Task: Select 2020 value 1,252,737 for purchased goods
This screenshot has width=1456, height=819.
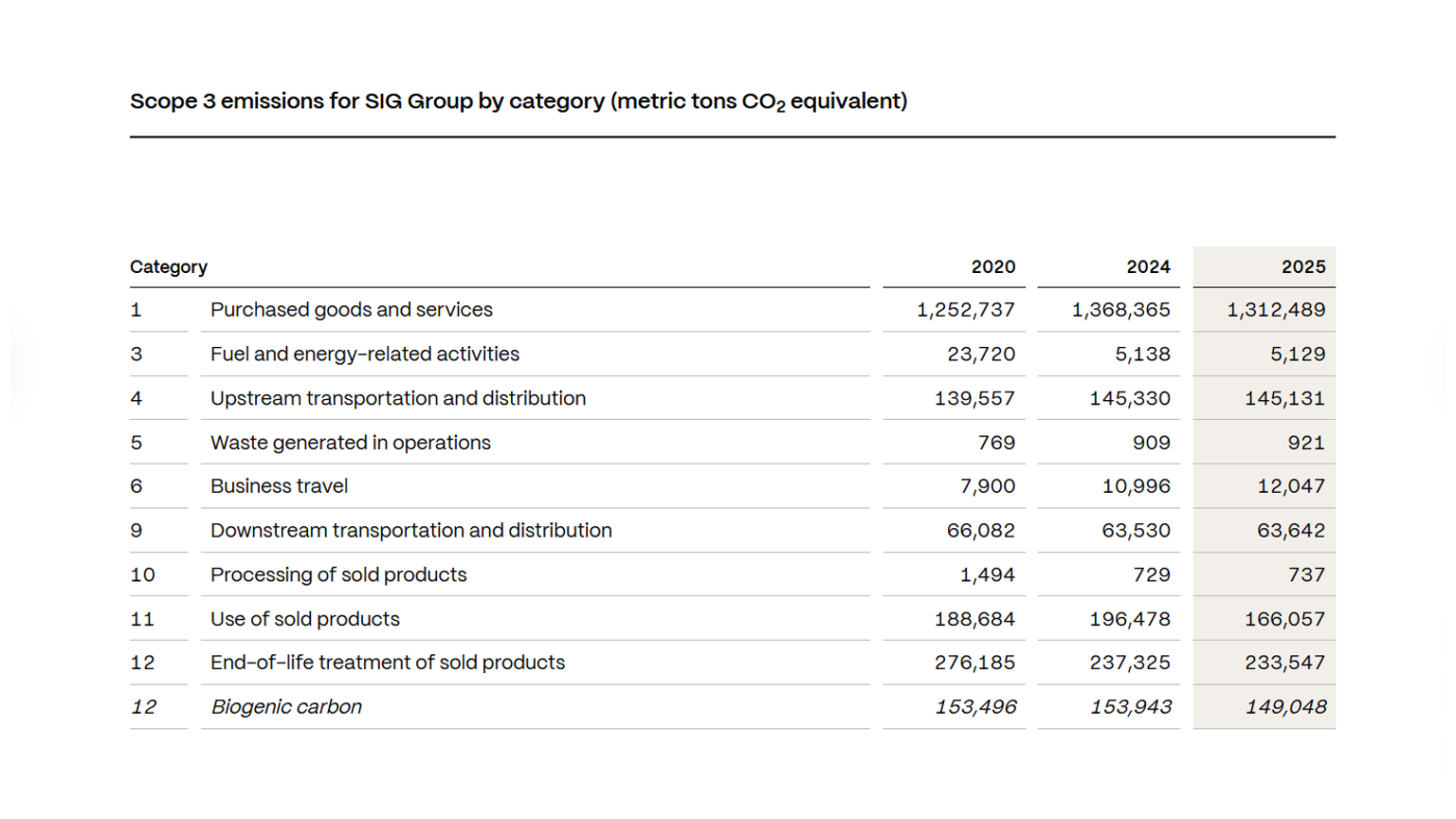Action: point(966,310)
